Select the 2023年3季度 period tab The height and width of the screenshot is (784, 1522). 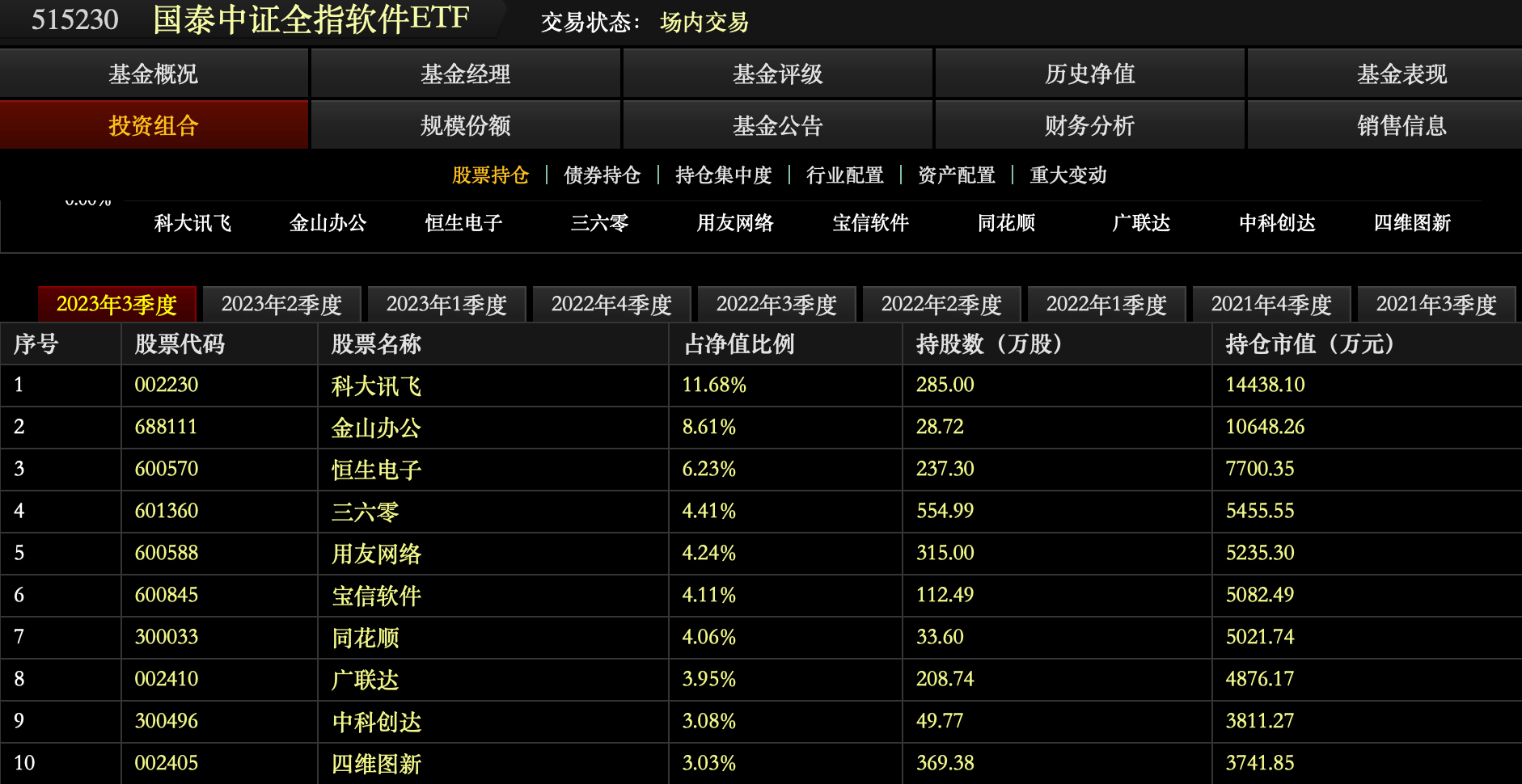pos(117,305)
